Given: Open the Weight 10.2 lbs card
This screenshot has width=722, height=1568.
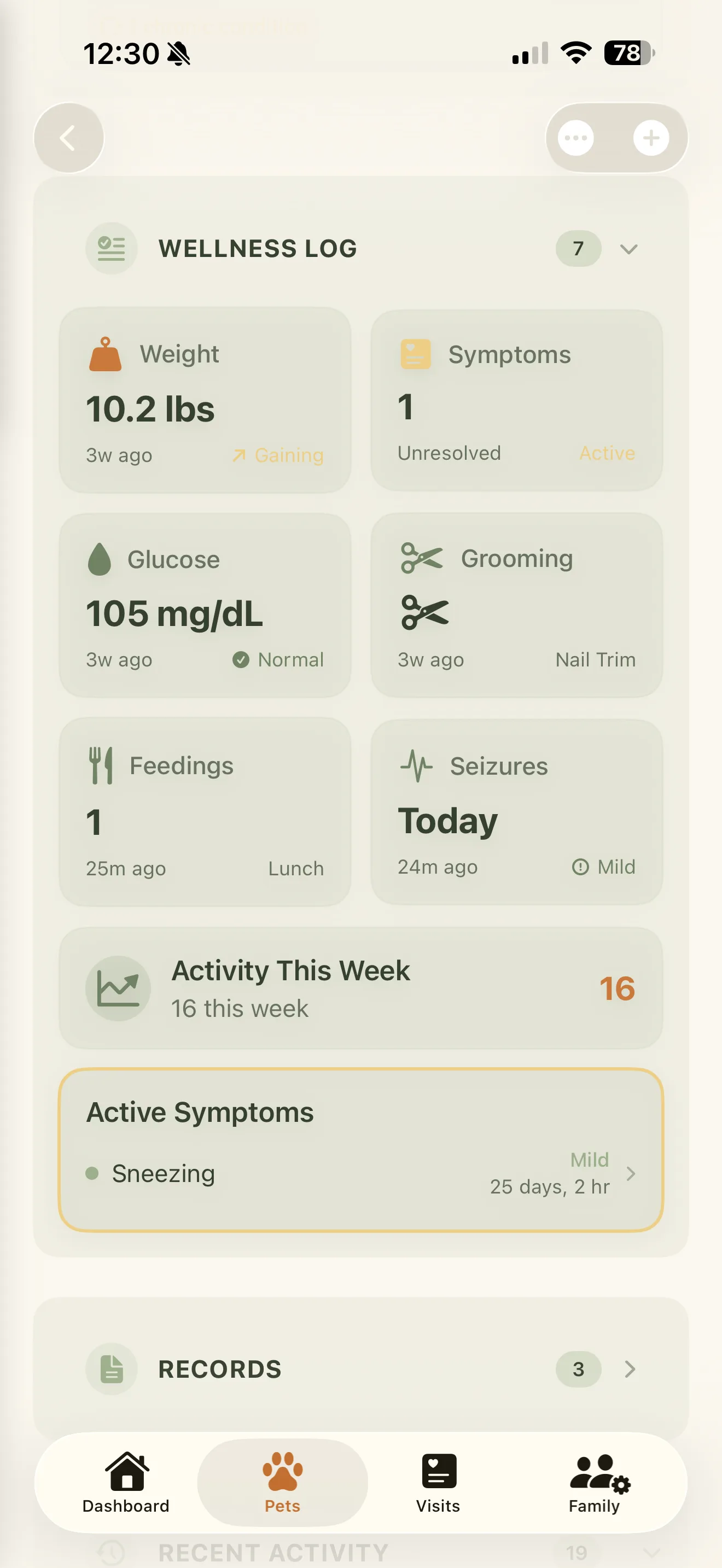Looking at the screenshot, I should click(x=205, y=400).
